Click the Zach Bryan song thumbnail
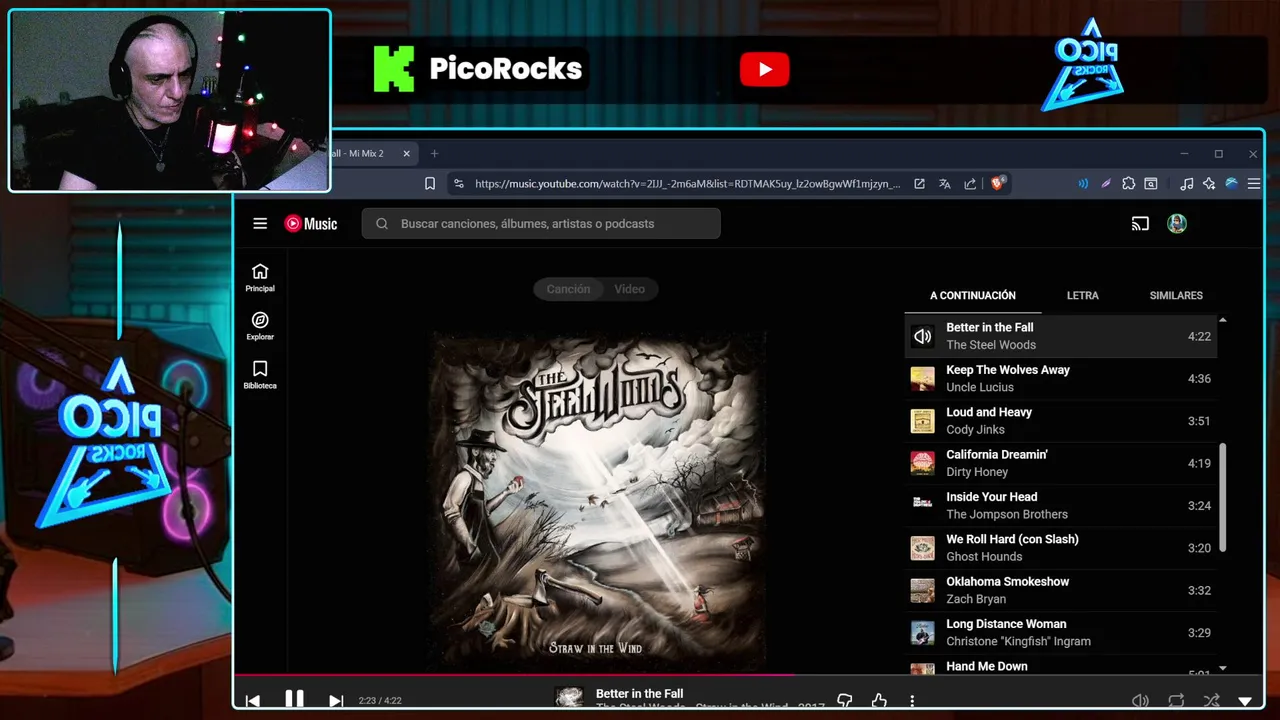The width and height of the screenshot is (1280, 720). tap(922, 590)
